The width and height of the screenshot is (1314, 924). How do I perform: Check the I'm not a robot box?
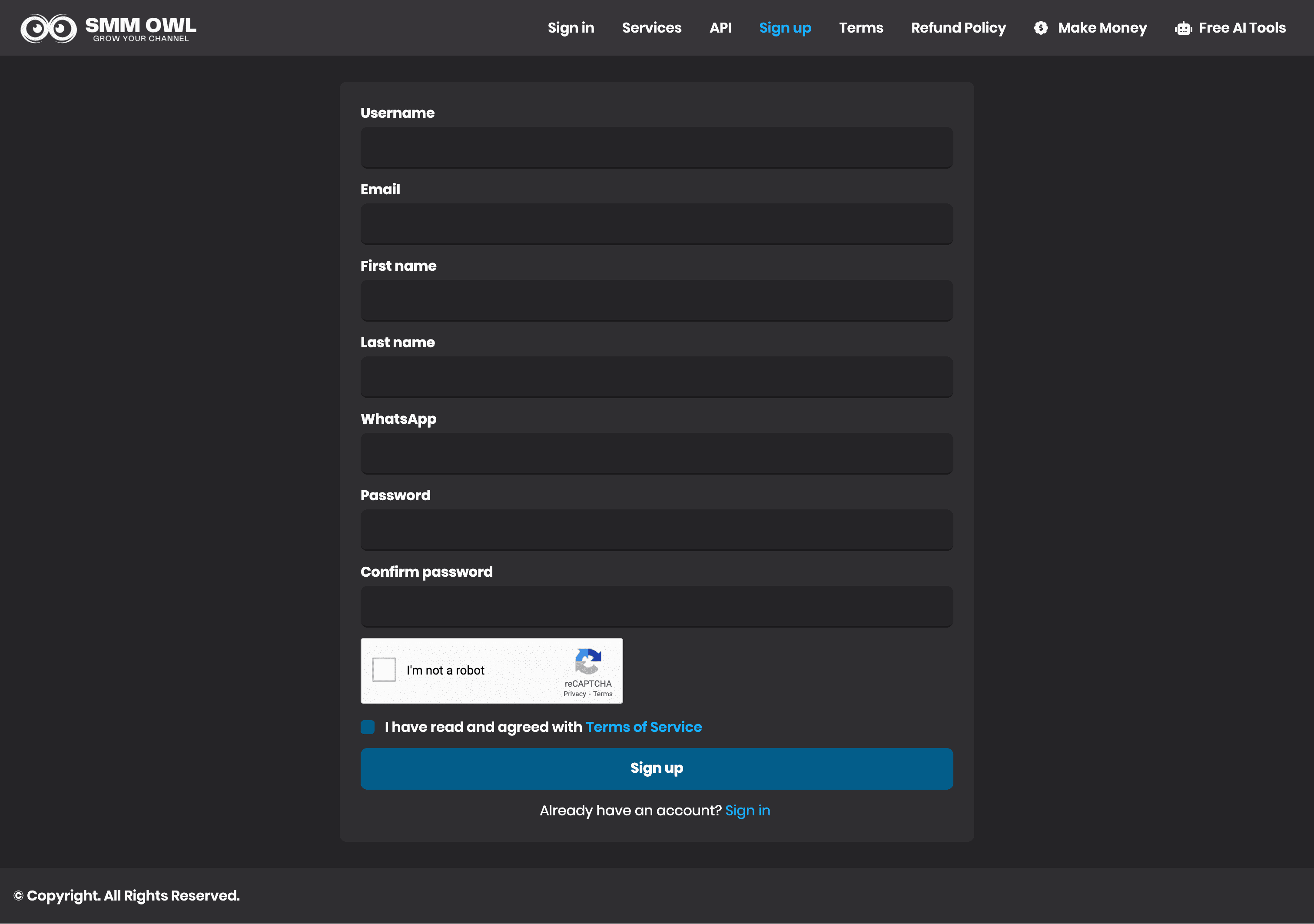click(x=383, y=670)
